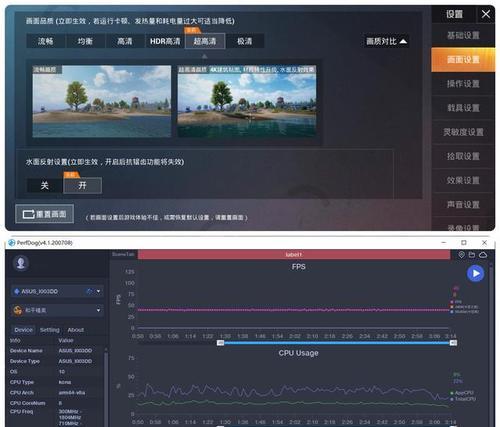This screenshot has height=427, width=500.
Task: Click the 和平精英 app icon
Action: tap(17, 310)
